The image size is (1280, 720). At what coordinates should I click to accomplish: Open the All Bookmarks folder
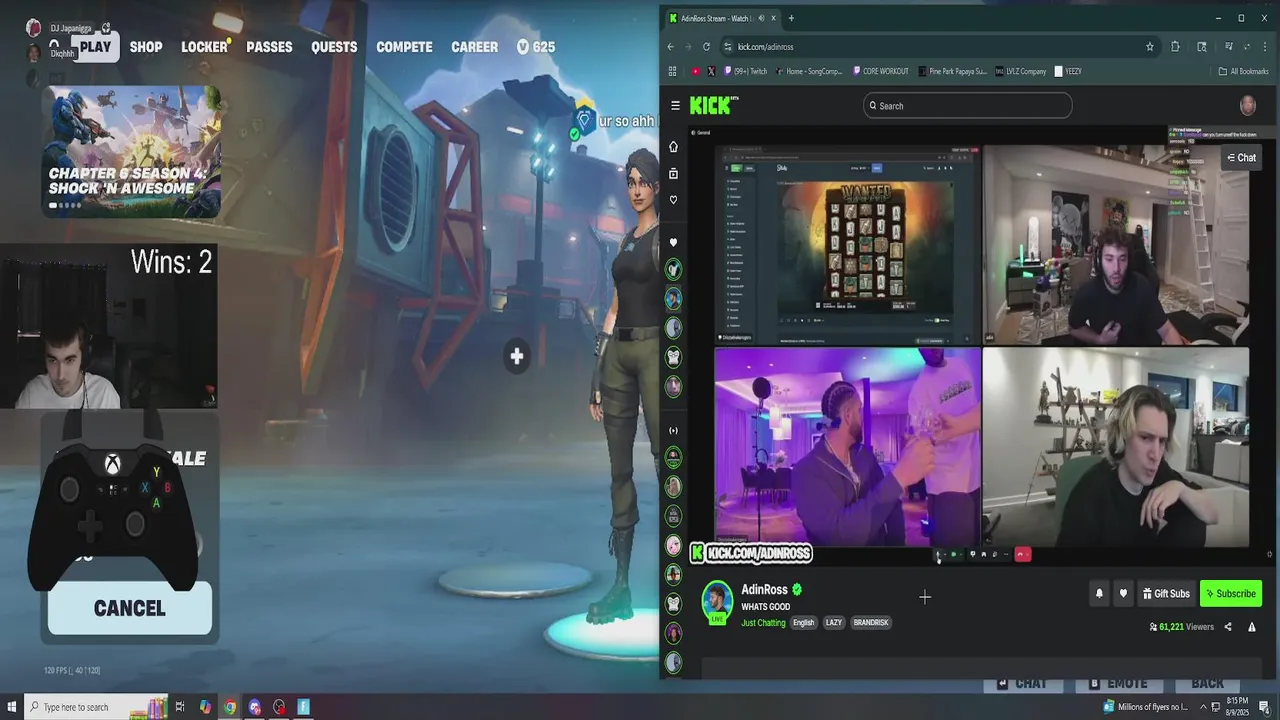(x=1243, y=72)
